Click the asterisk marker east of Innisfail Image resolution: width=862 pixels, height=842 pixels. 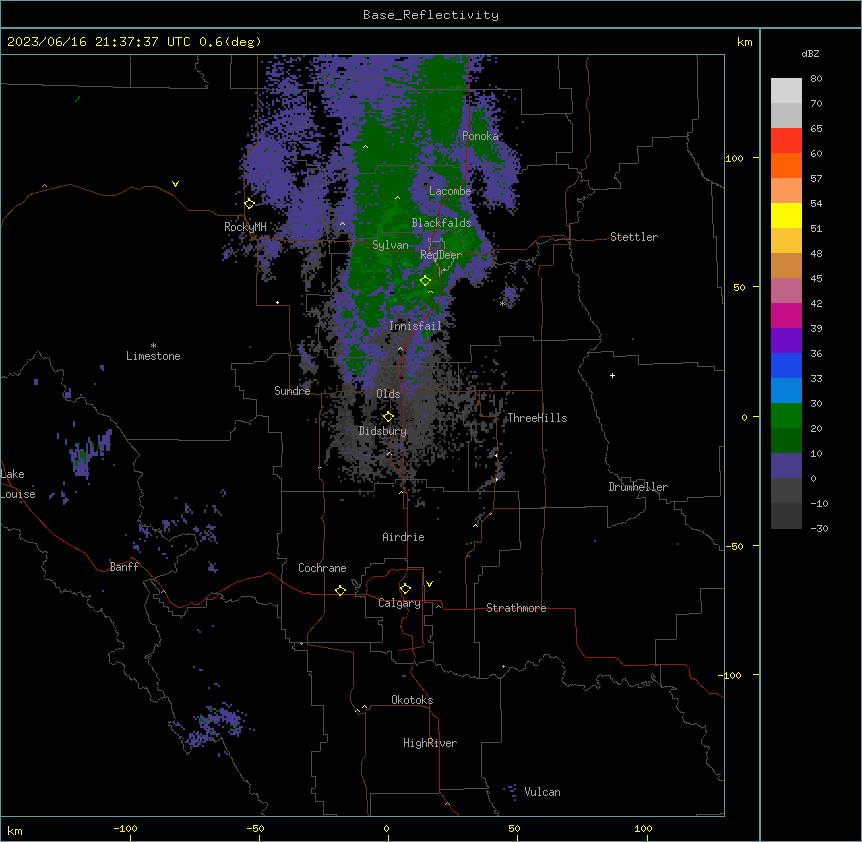click(502, 304)
